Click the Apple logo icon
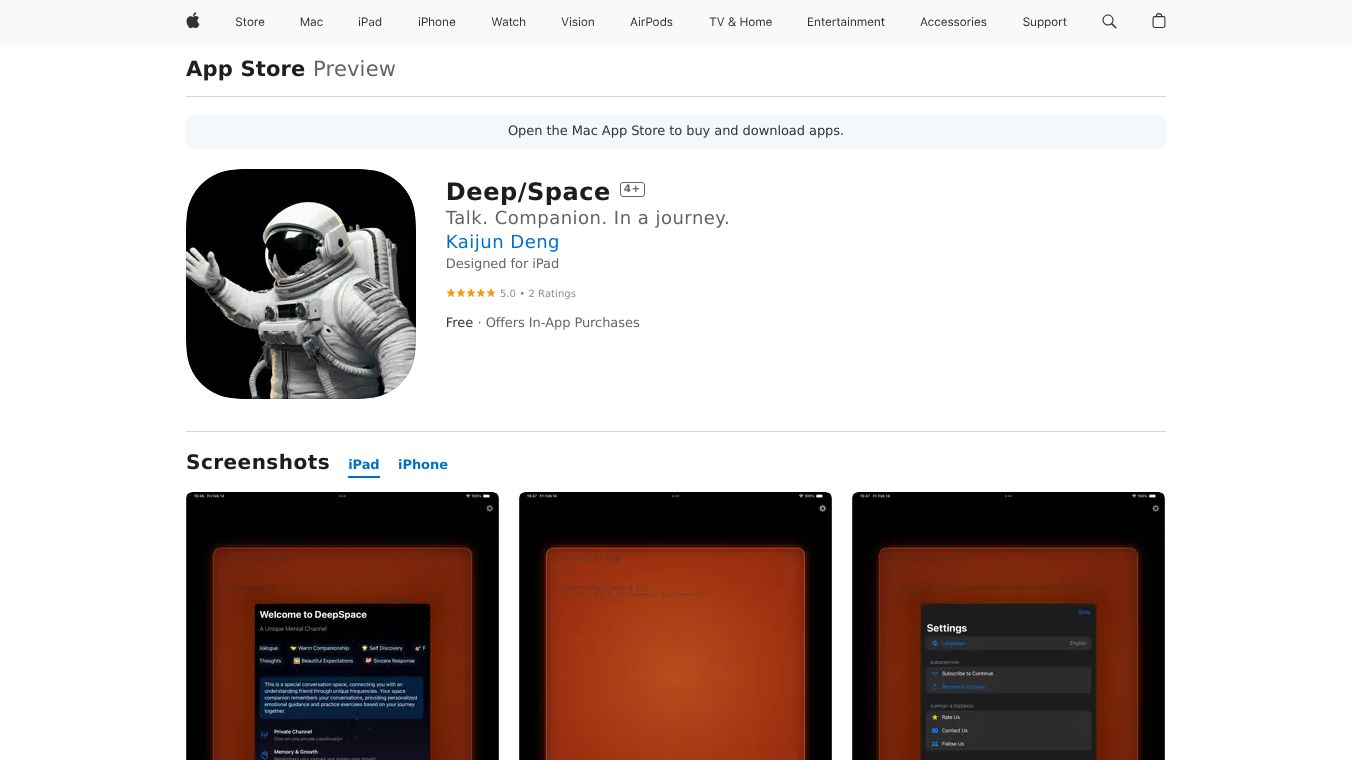The height and width of the screenshot is (760, 1352). (193, 21)
